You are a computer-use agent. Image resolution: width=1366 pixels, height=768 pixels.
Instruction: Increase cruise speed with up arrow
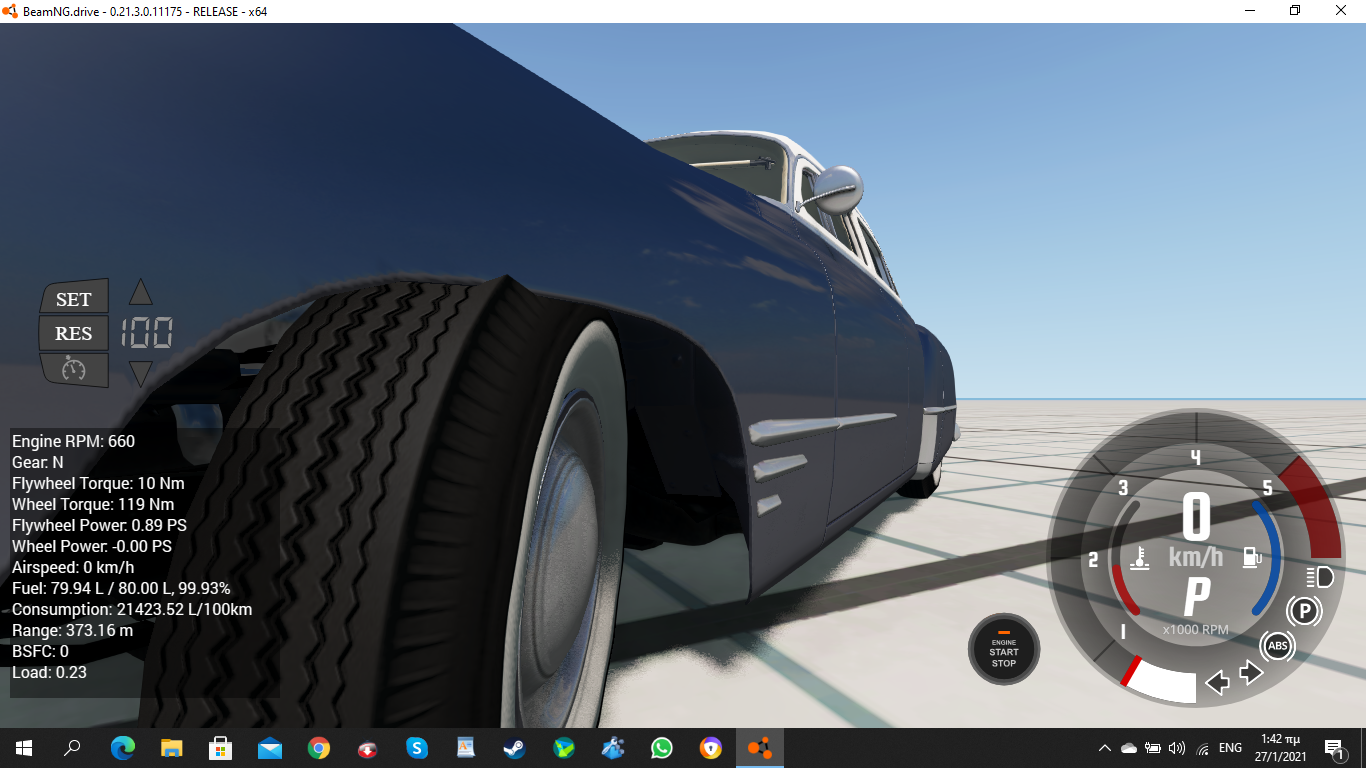point(141,292)
